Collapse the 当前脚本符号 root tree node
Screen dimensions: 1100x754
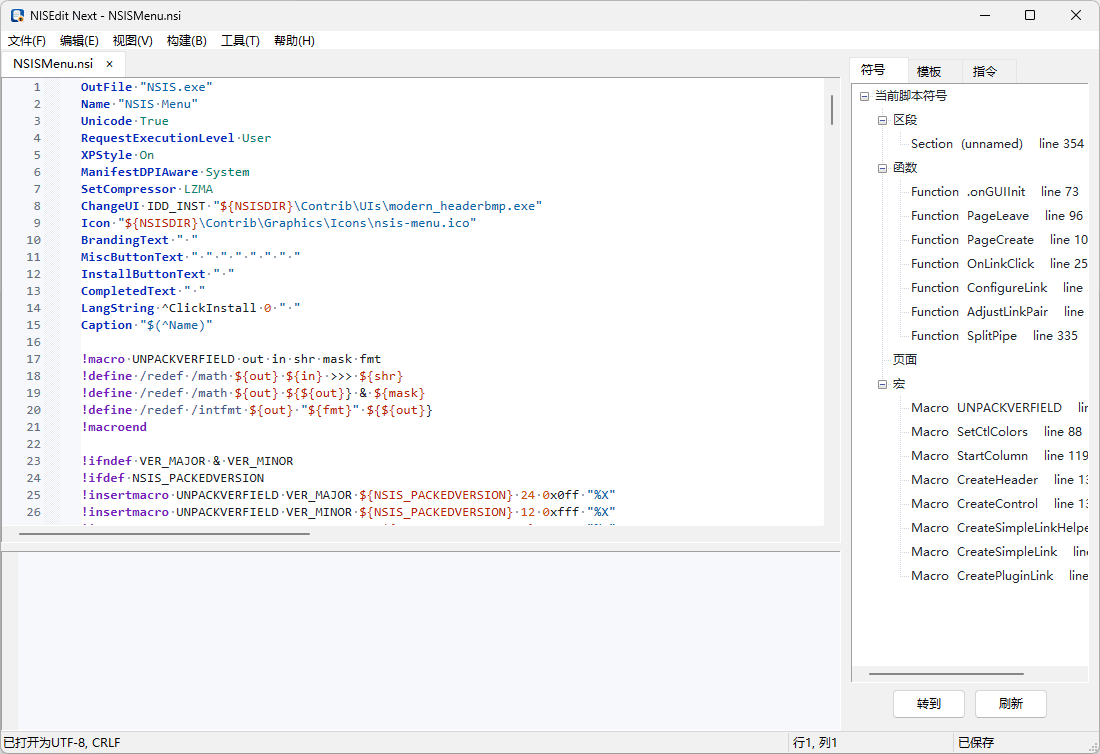coord(864,96)
